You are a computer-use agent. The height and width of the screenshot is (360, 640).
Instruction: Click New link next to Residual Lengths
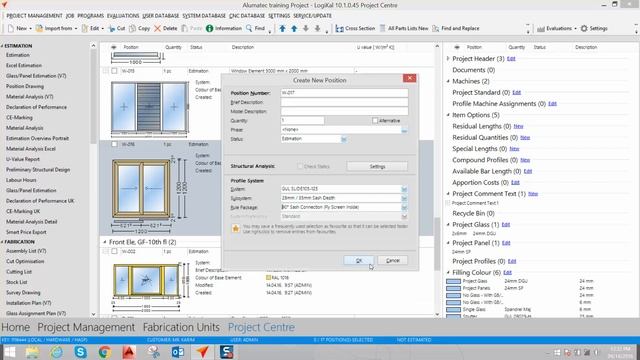pyautogui.click(x=518, y=127)
